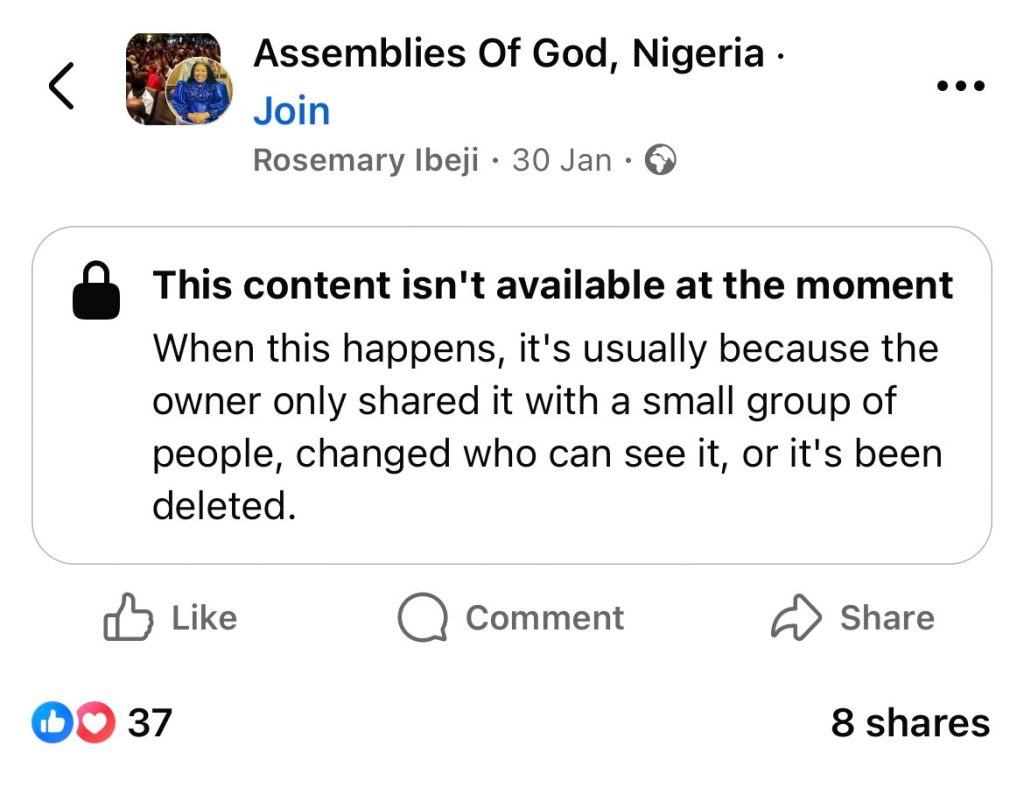Screen dimensions: 1024x795
Task: Toggle Like on this post
Action: 170,618
